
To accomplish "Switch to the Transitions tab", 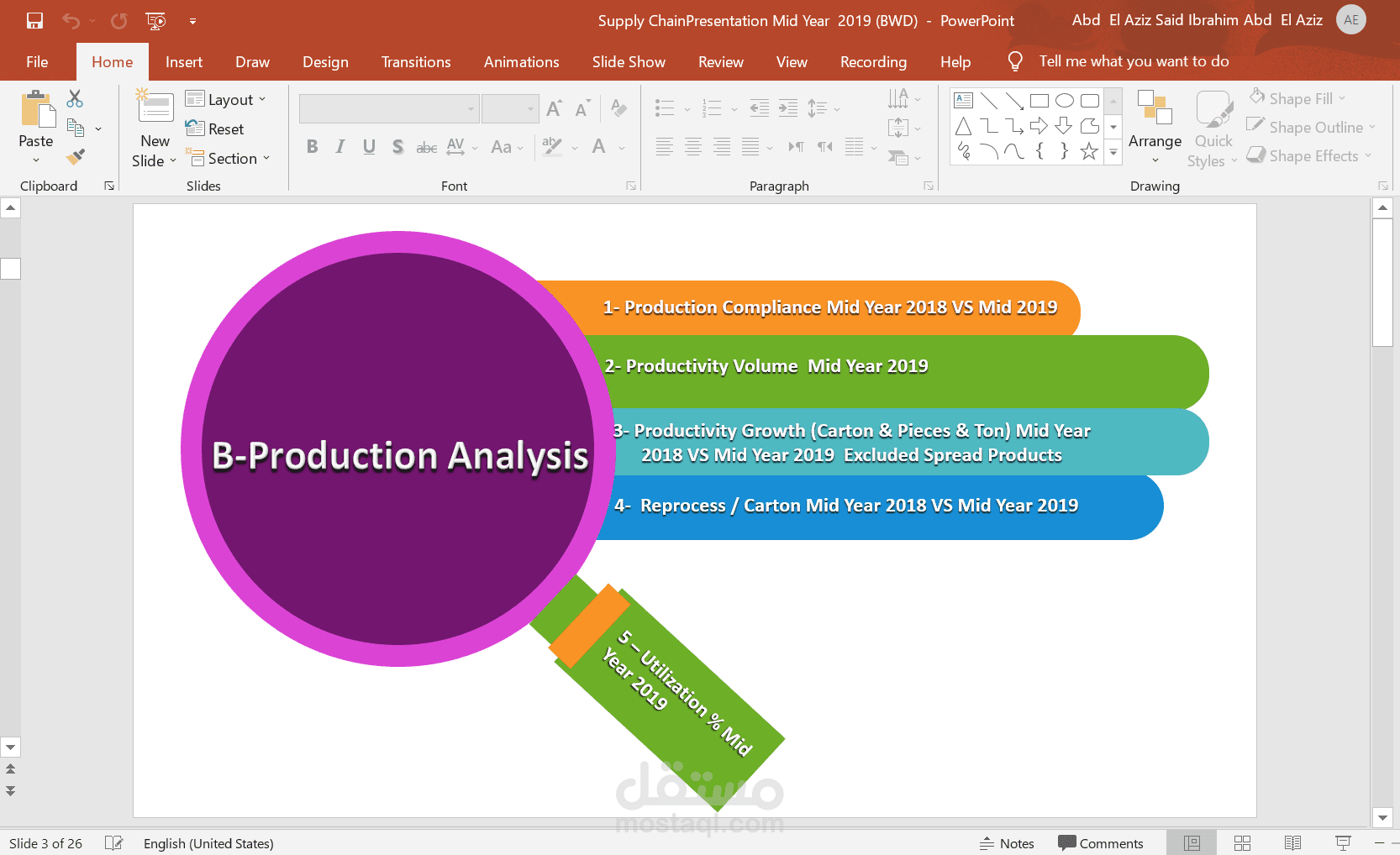I will pyautogui.click(x=416, y=62).
